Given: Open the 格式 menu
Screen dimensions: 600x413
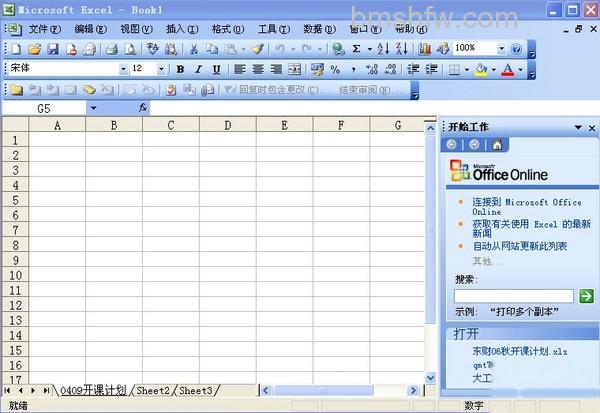Looking at the screenshot, I should click(x=228, y=29).
